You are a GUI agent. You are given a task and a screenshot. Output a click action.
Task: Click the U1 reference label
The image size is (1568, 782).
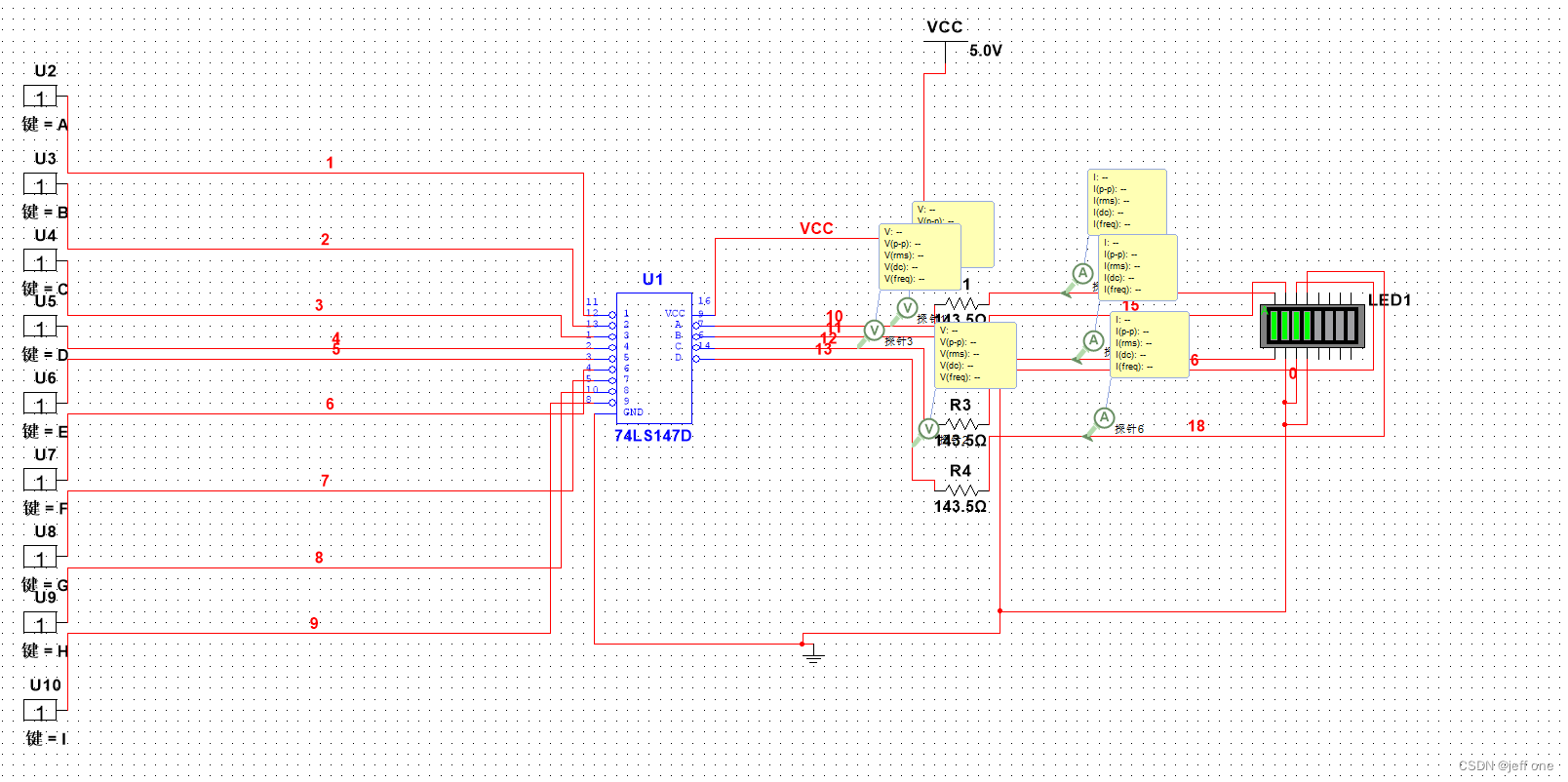(x=652, y=280)
